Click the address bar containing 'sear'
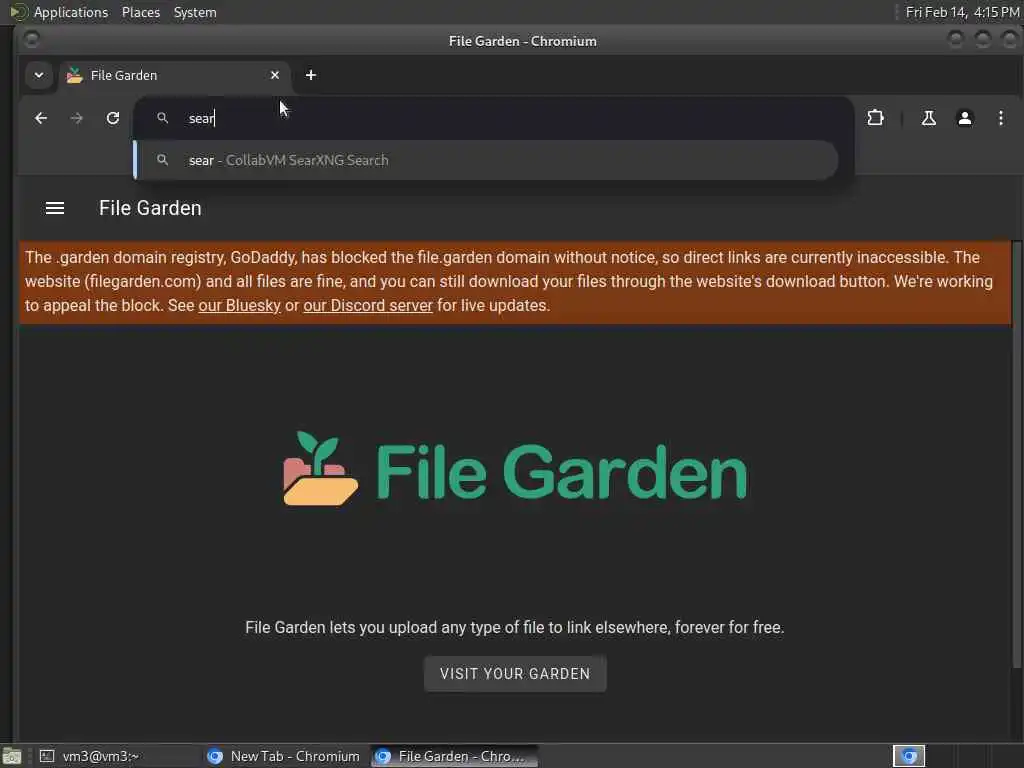This screenshot has height=768, width=1024. pos(494,118)
